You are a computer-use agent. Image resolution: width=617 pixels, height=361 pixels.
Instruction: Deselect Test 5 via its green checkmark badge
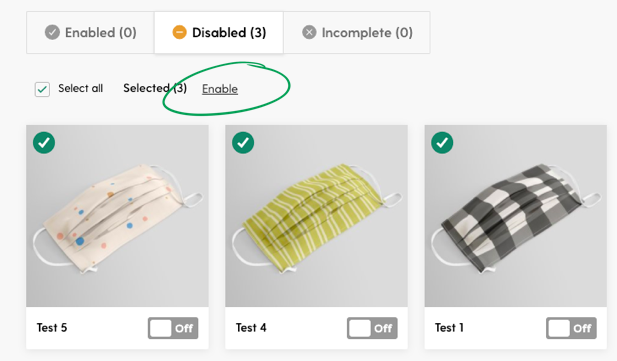point(44,143)
